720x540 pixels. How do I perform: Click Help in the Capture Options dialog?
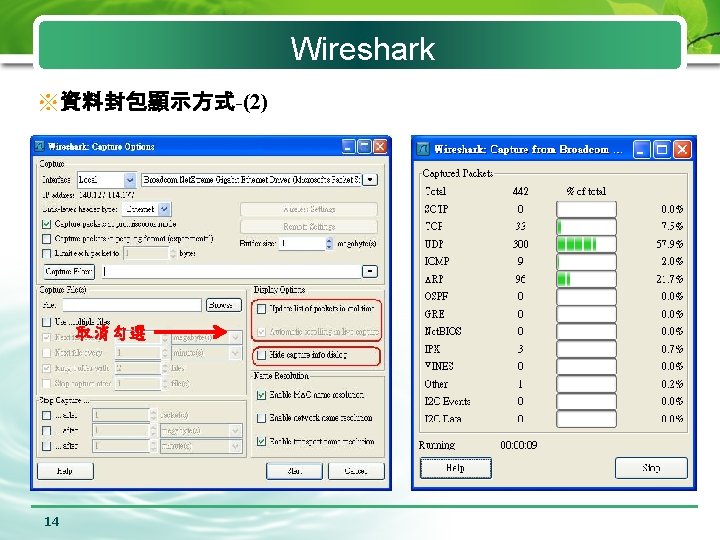[x=65, y=471]
